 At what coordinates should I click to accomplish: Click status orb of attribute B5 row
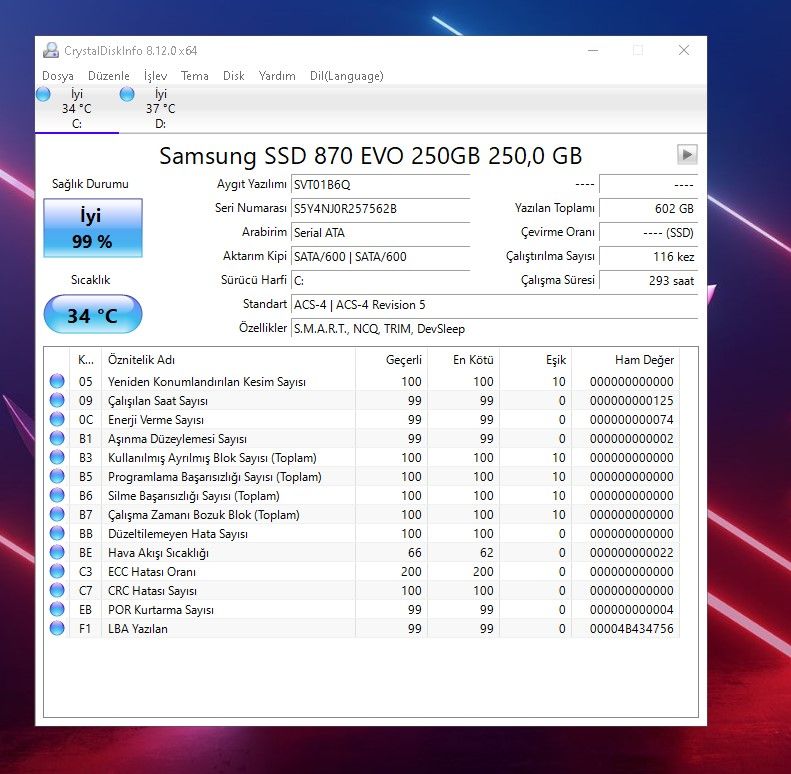57,476
